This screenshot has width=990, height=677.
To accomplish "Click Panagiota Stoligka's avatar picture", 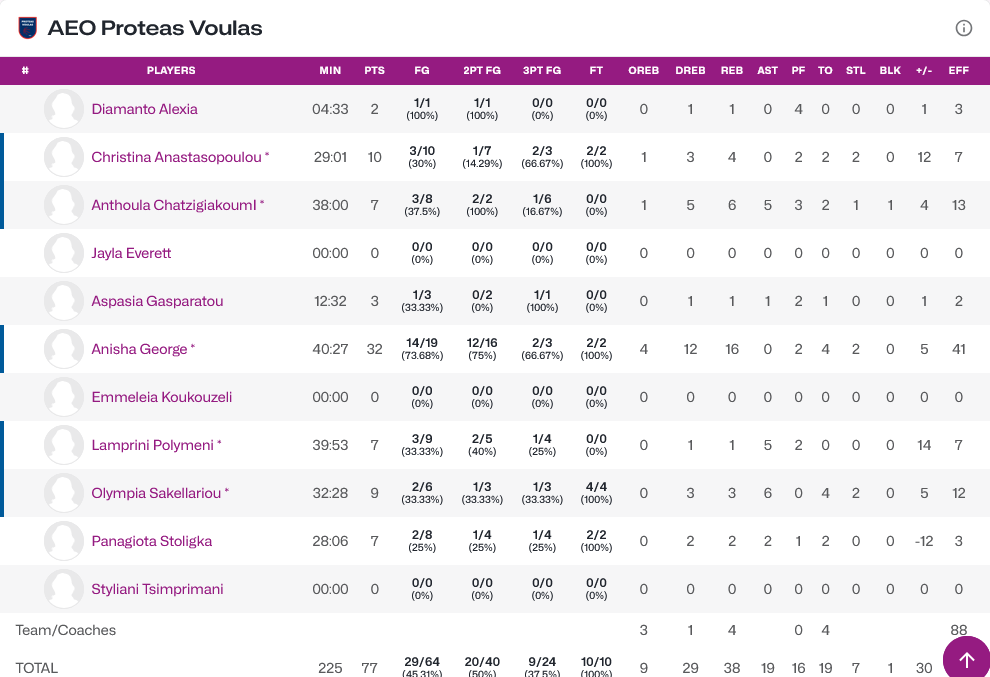I will (64, 541).
